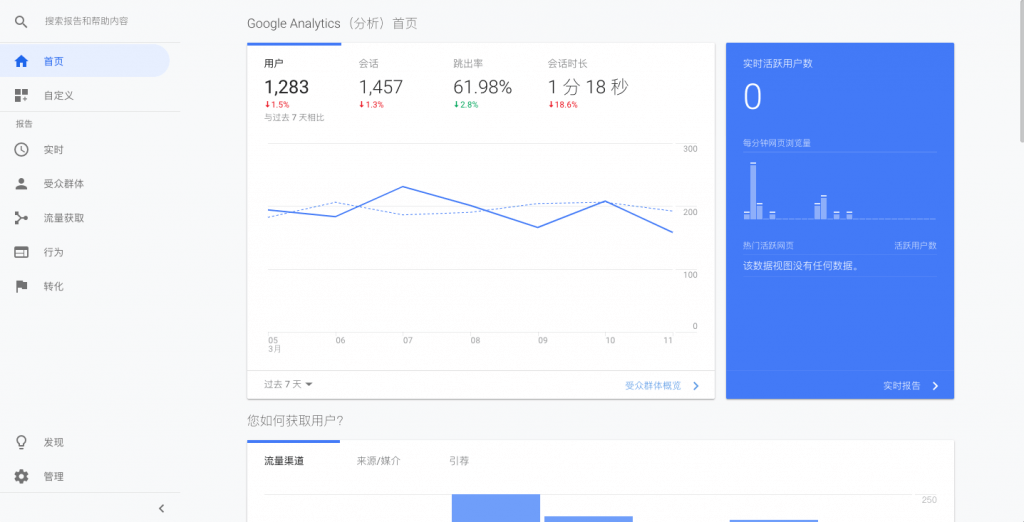Click the 该数据视图没有任何数据 message
Screen dimensions: 1024x522
click(x=800, y=266)
